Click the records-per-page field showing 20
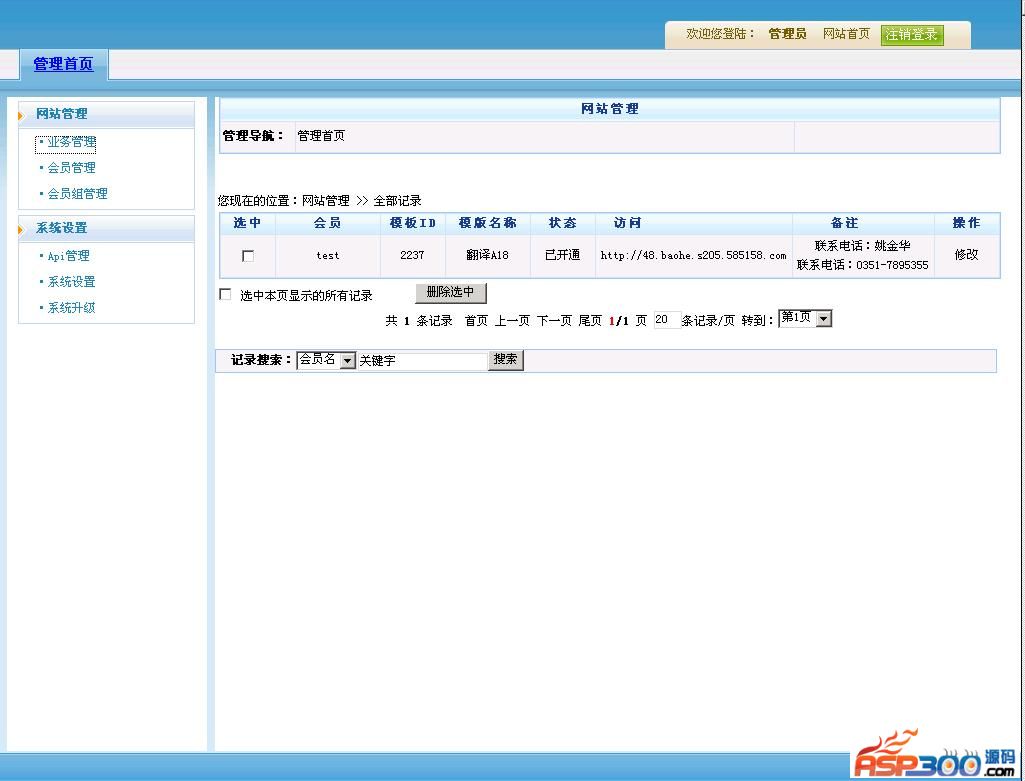 [667, 320]
